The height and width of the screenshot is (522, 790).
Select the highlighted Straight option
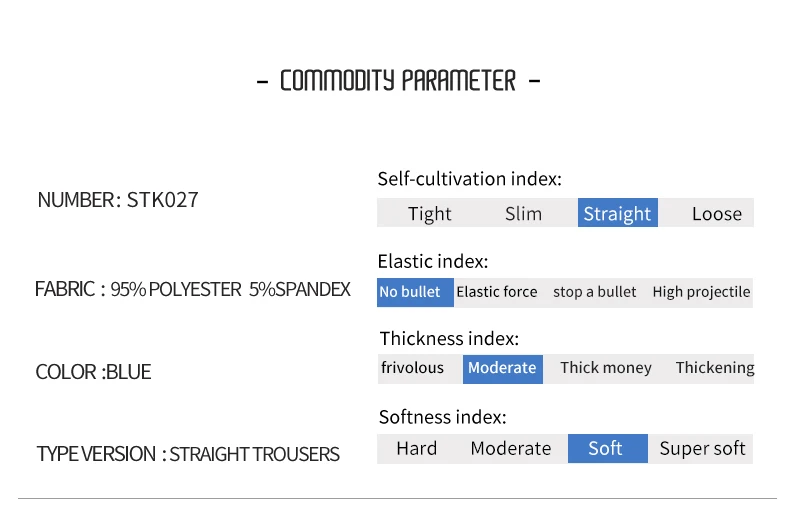click(617, 213)
